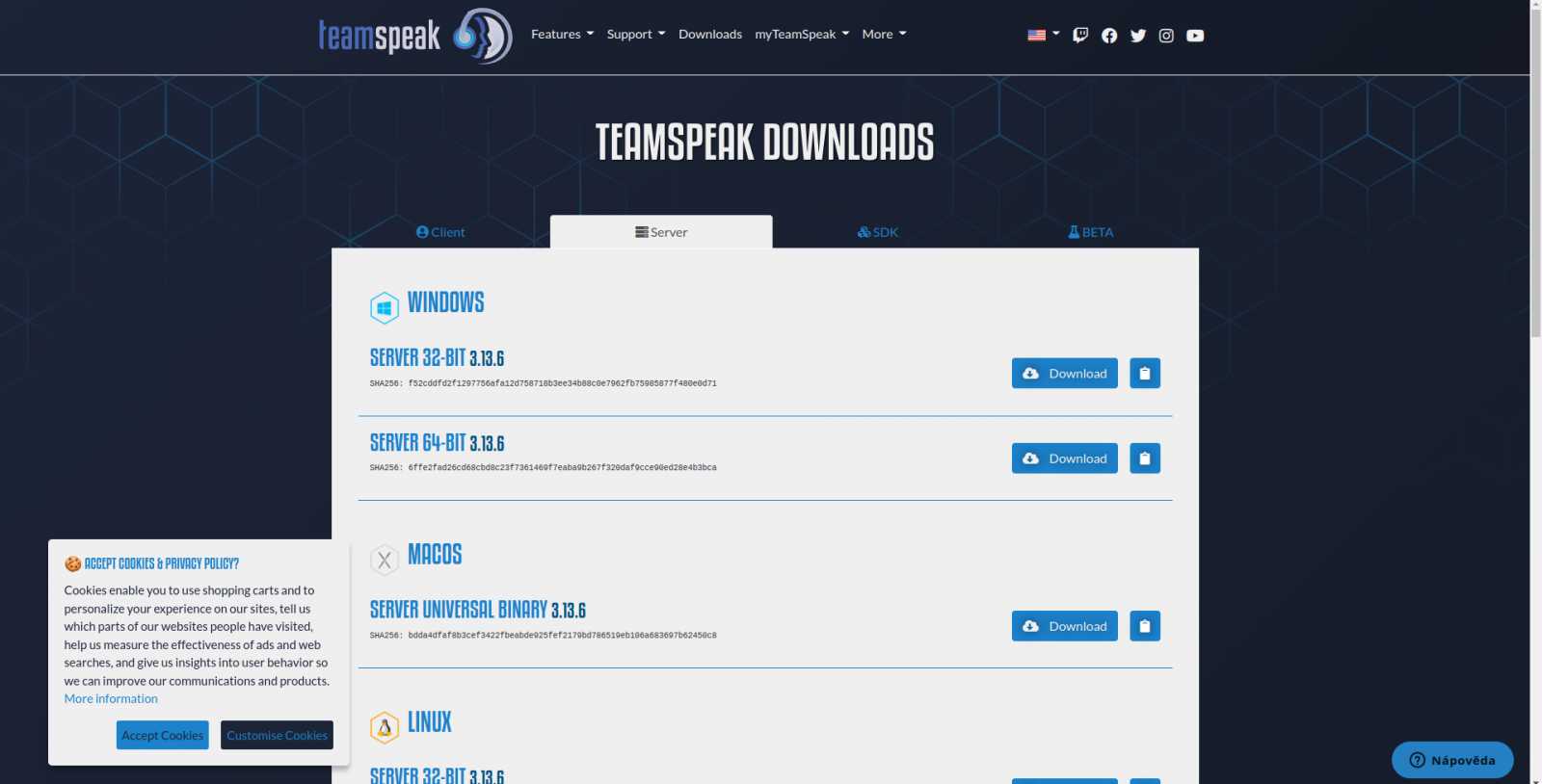Select the Server tab
This screenshot has width=1542, height=784.
661,232
